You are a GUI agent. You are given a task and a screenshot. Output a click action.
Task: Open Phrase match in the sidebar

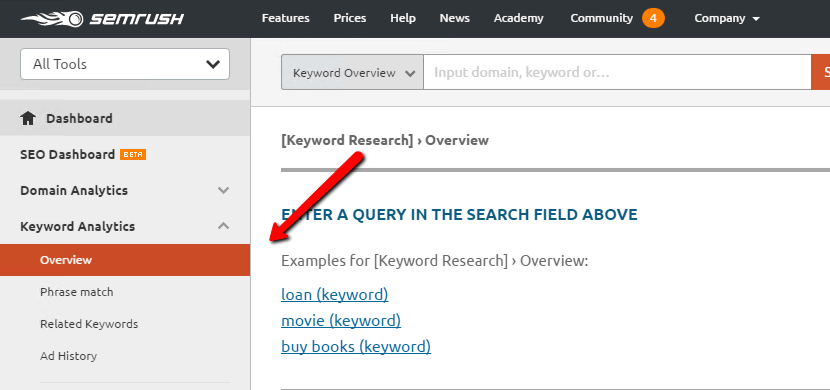77,292
